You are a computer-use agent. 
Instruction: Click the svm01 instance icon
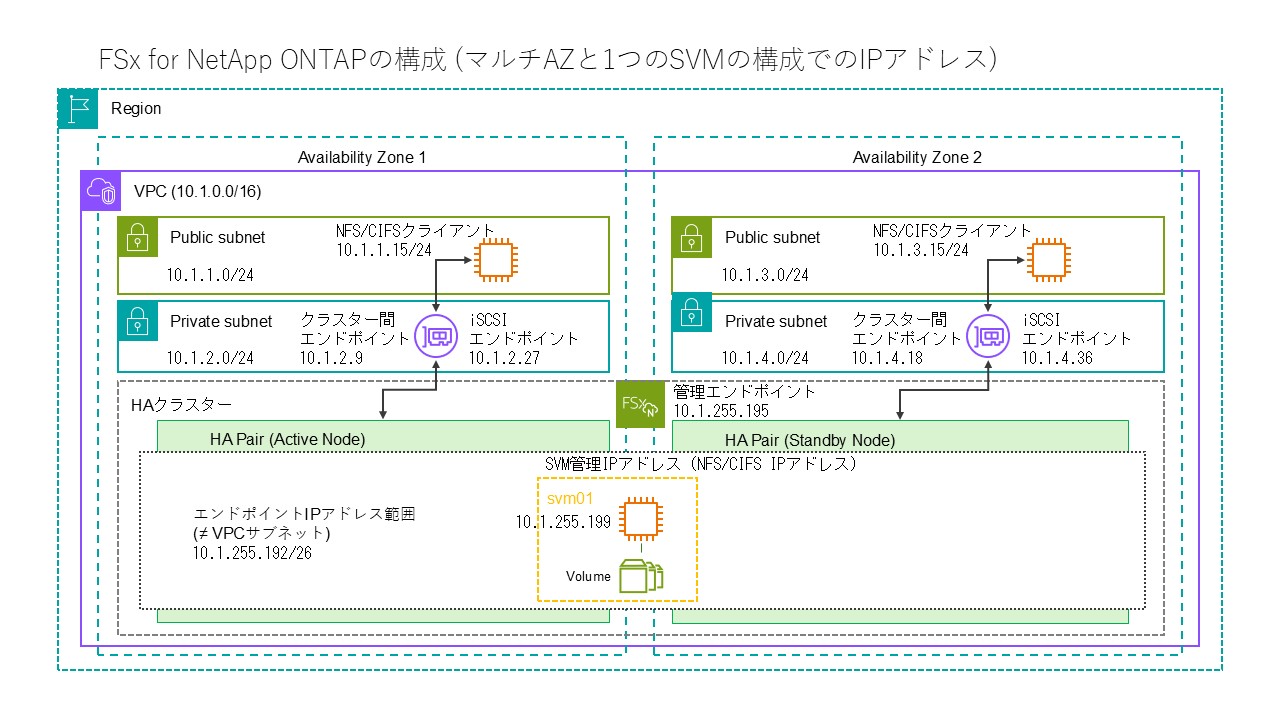(x=639, y=519)
